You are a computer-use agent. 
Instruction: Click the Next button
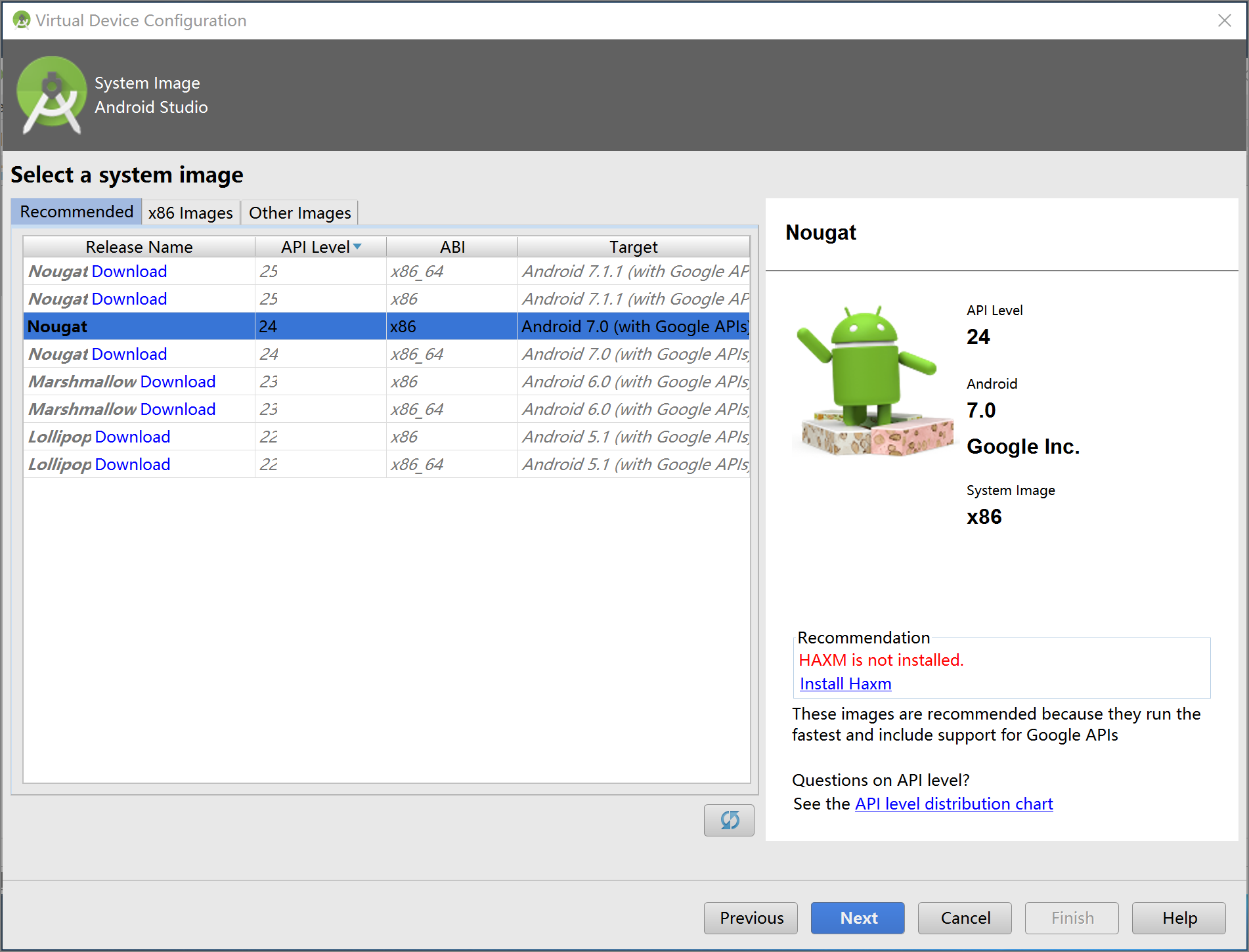(858, 918)
